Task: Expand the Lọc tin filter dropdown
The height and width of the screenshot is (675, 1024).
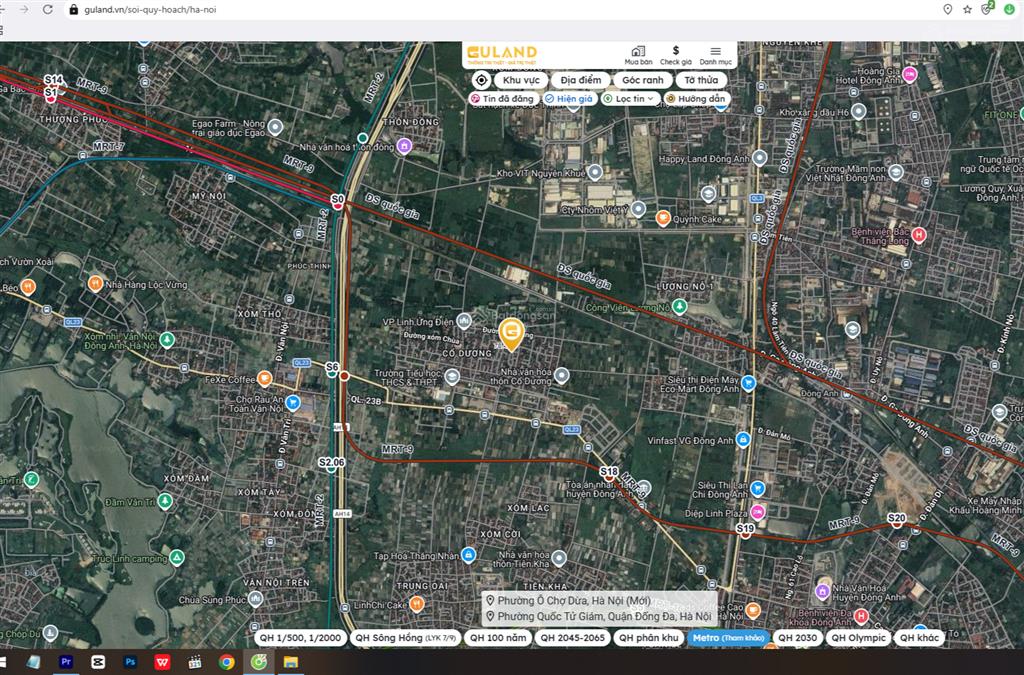Action: [630, 99]
